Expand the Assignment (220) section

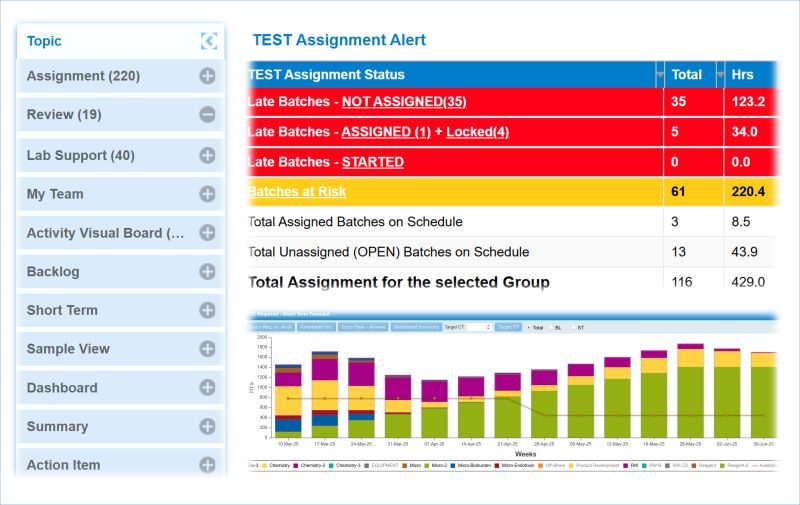(x=207, y=76)
